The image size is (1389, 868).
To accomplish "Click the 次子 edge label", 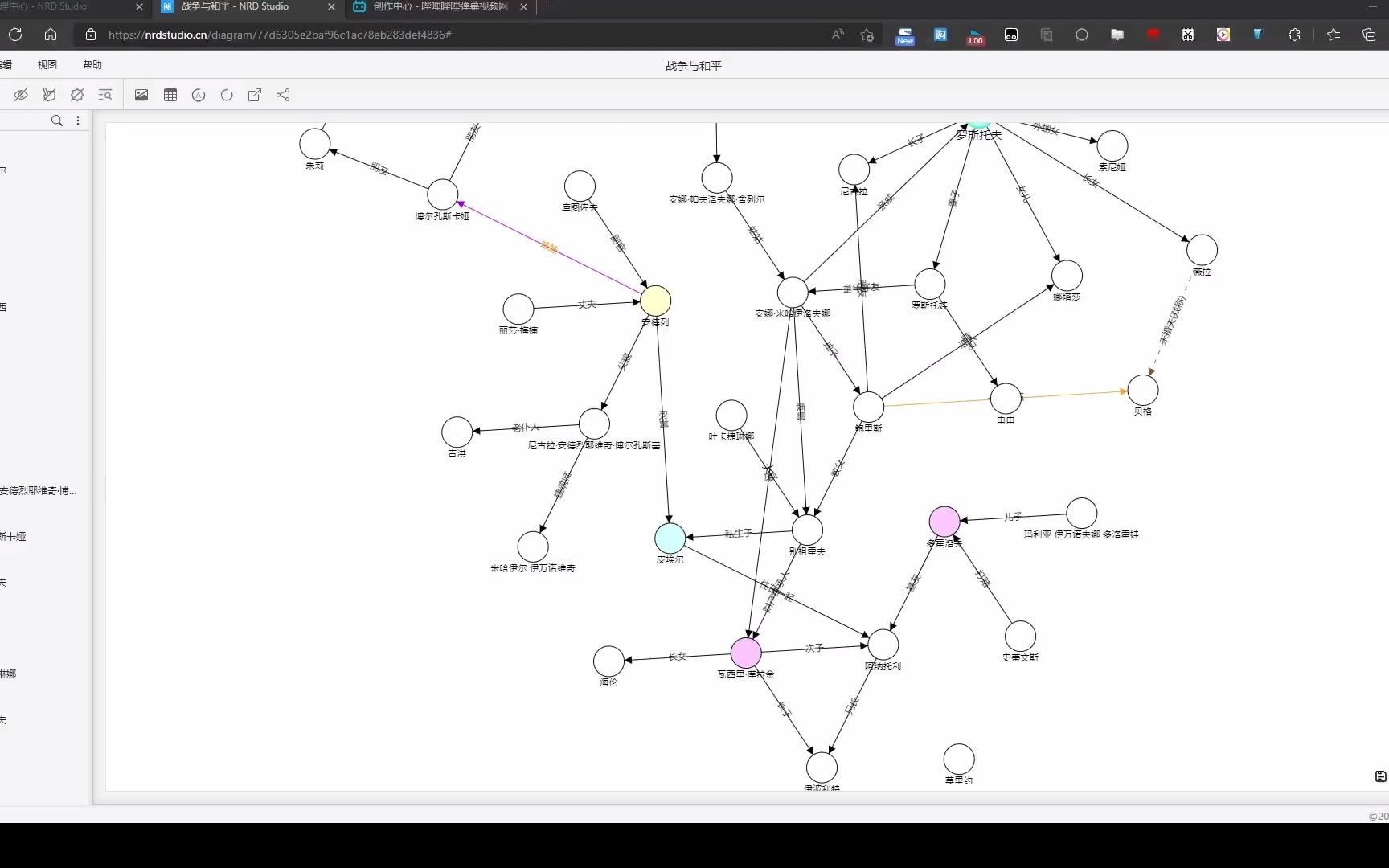I will pyautogui.click(x=814, y=648).
